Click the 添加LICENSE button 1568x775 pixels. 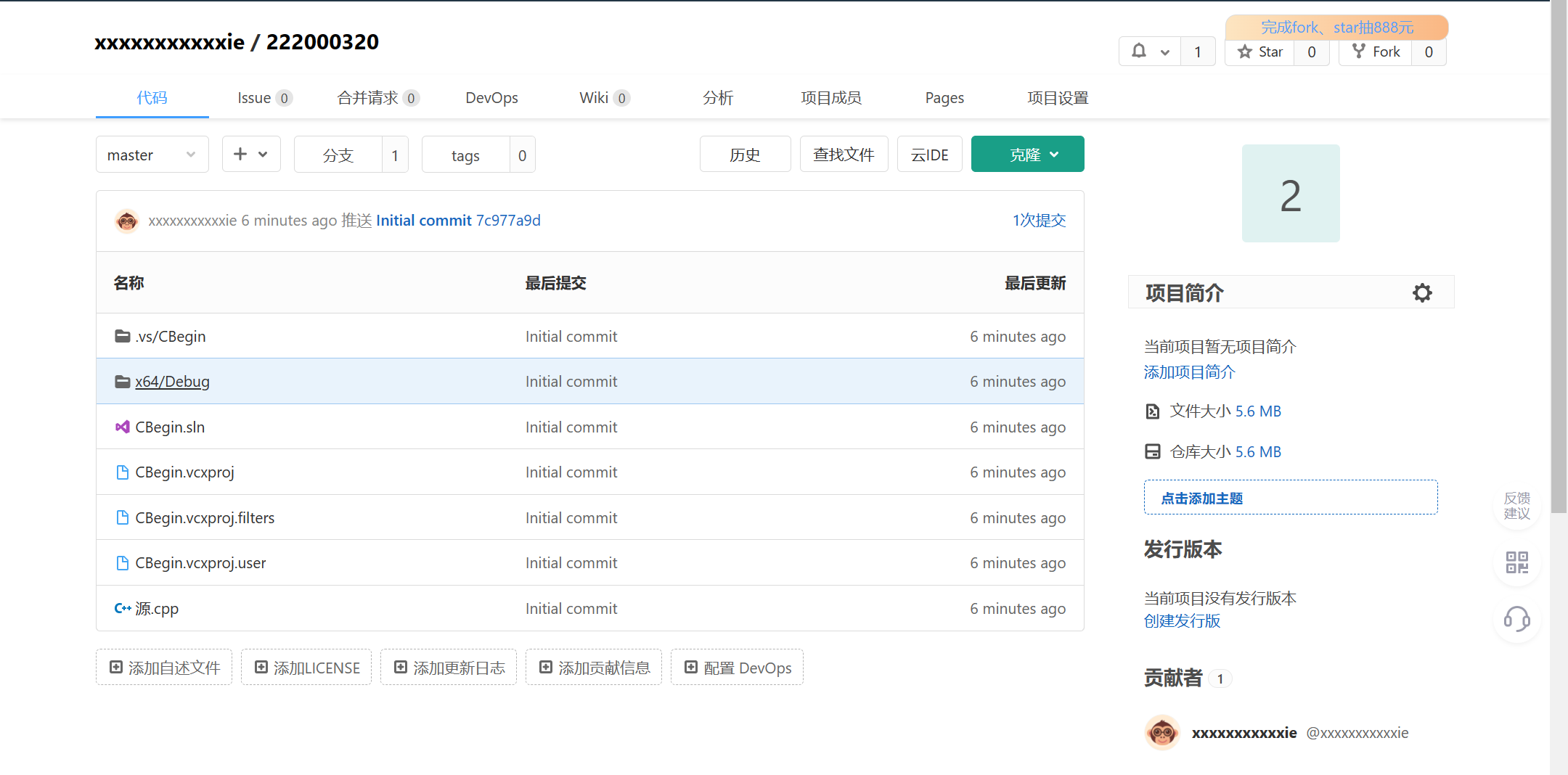coord(306,668)
